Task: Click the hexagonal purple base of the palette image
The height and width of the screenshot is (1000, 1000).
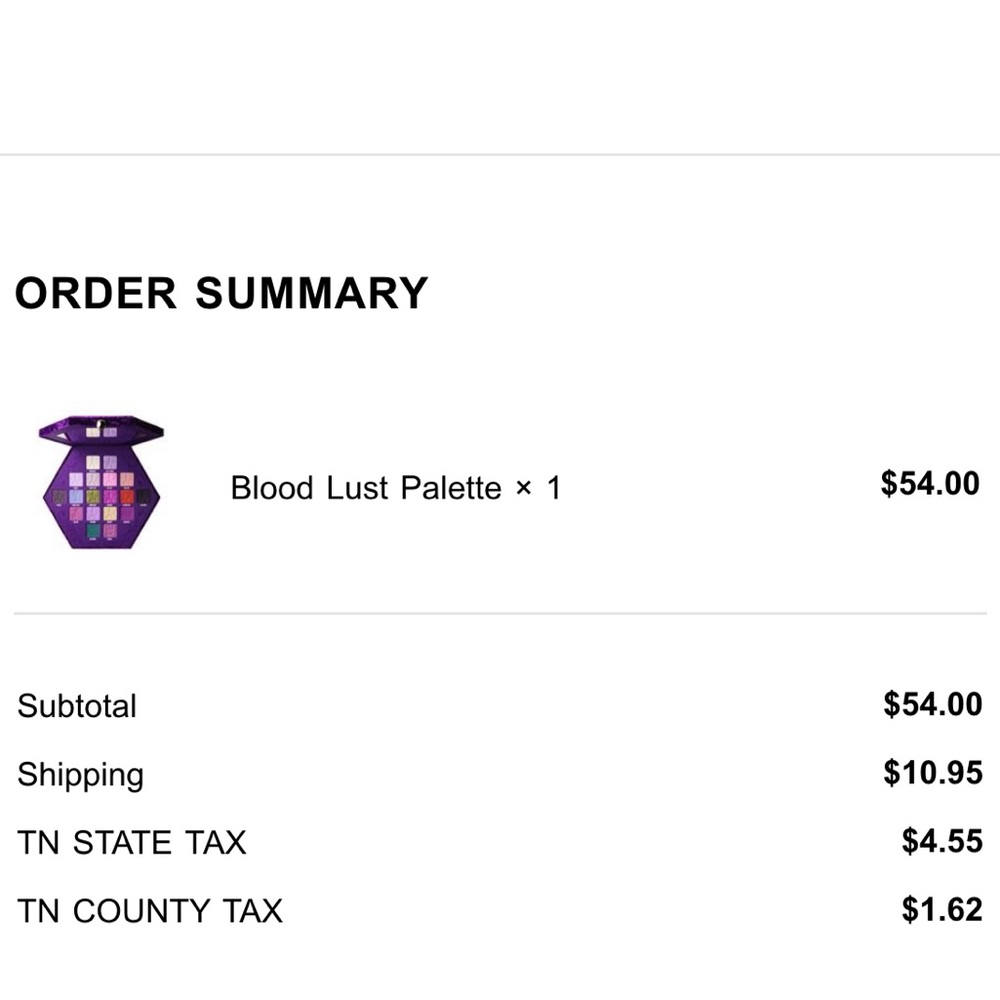Action: (60, 520)
